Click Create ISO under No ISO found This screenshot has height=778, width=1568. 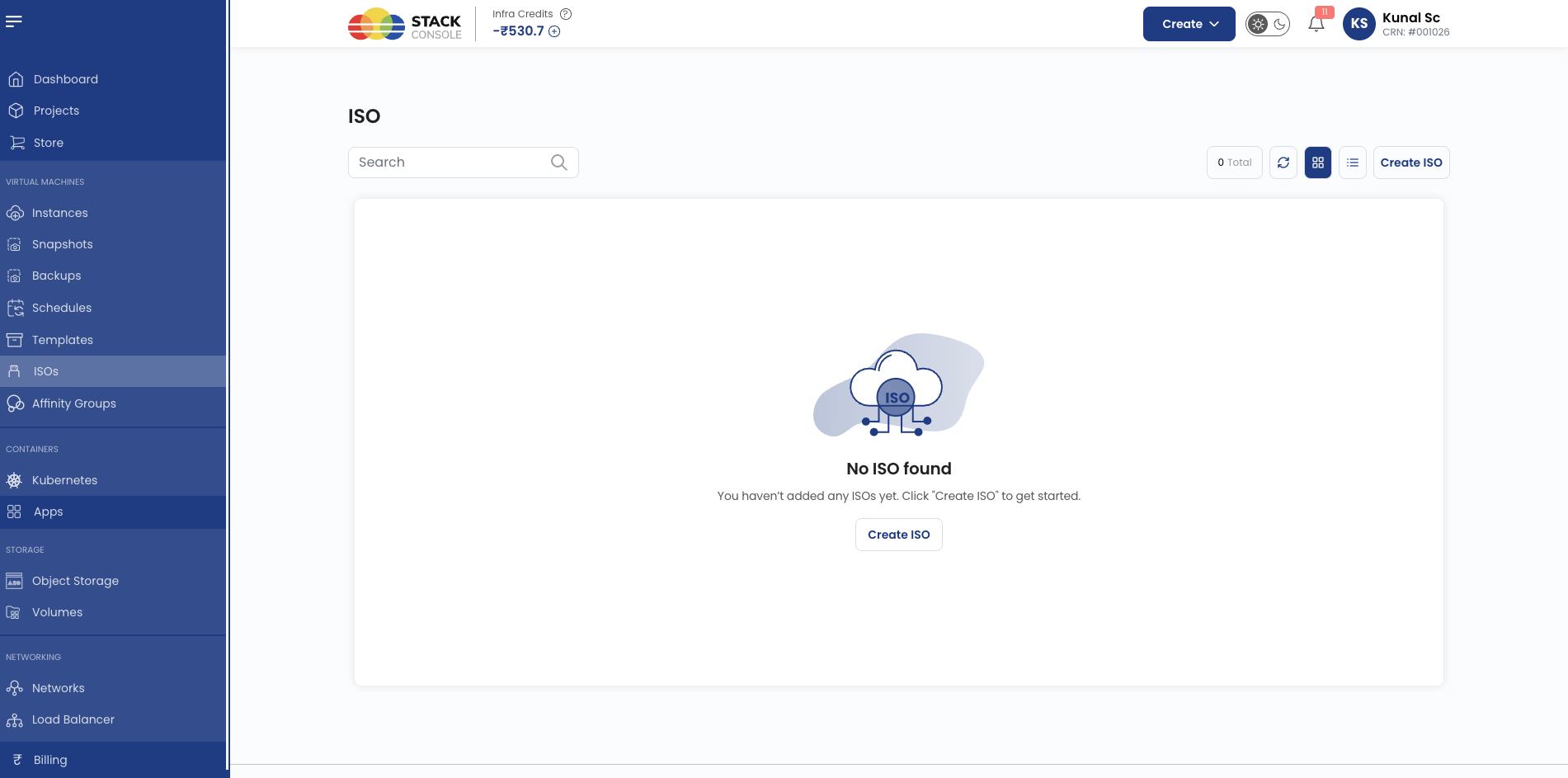coord(899,535)
